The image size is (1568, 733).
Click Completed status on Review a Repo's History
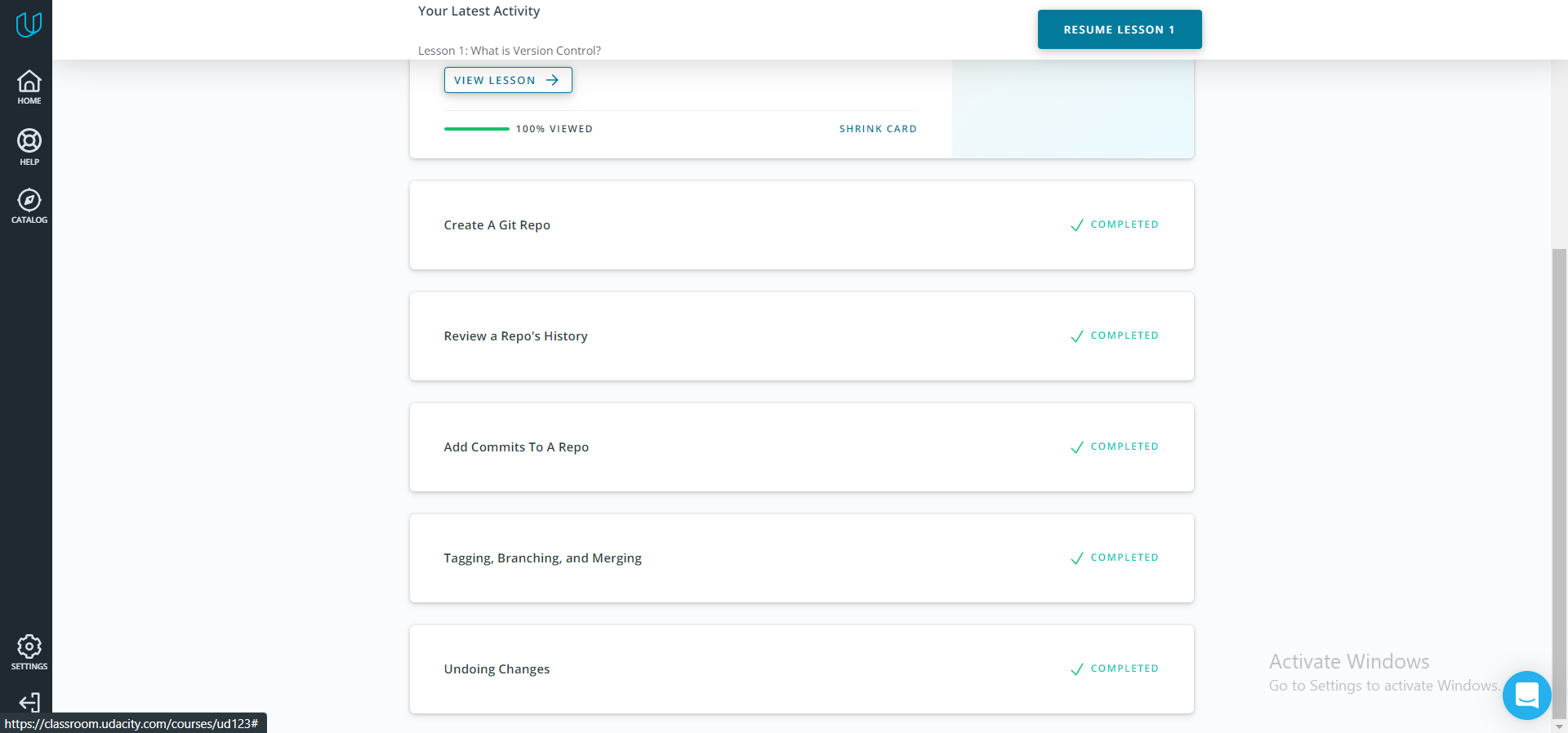point(1114,335)
